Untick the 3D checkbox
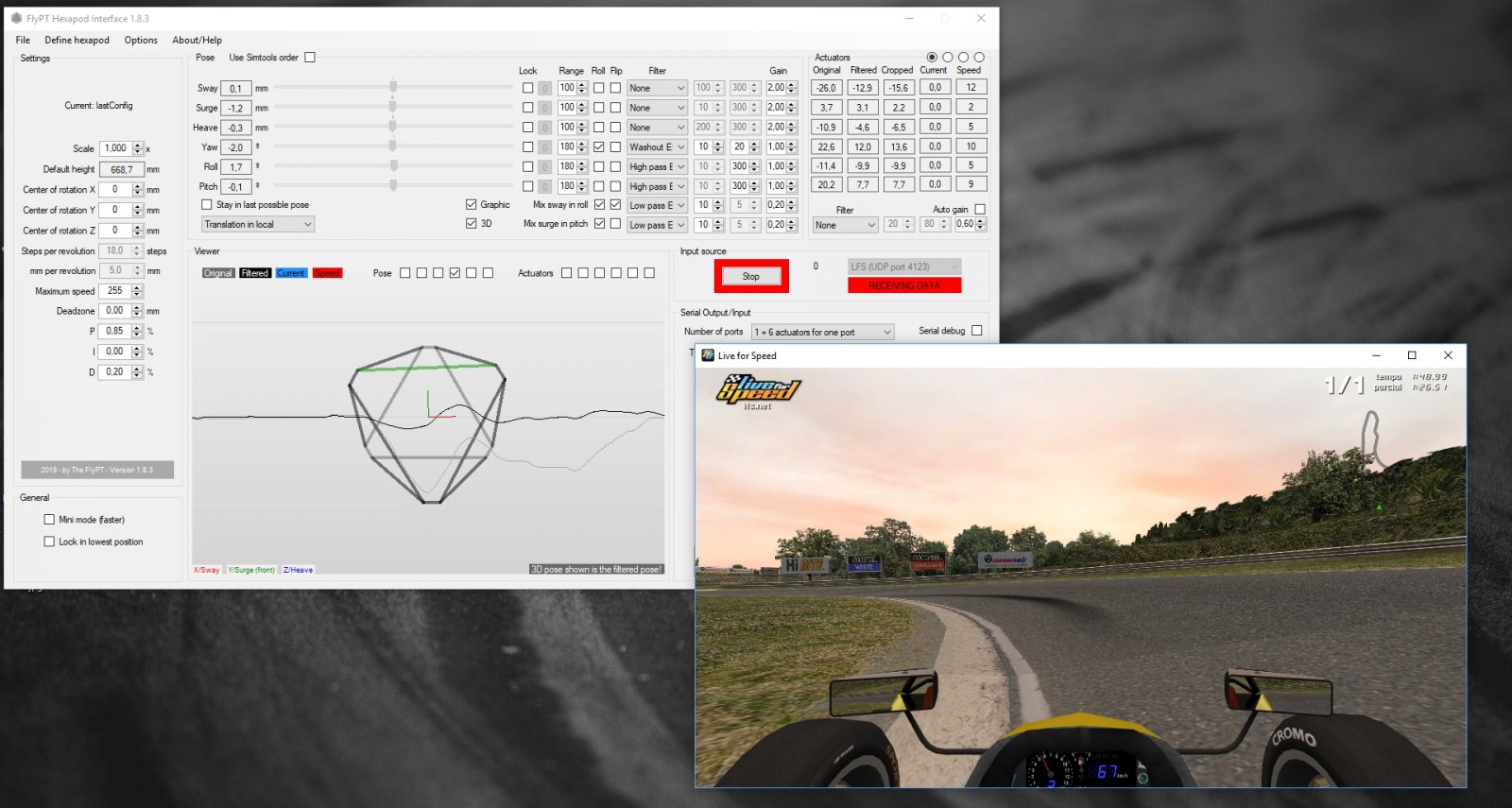 coord(472,224)
